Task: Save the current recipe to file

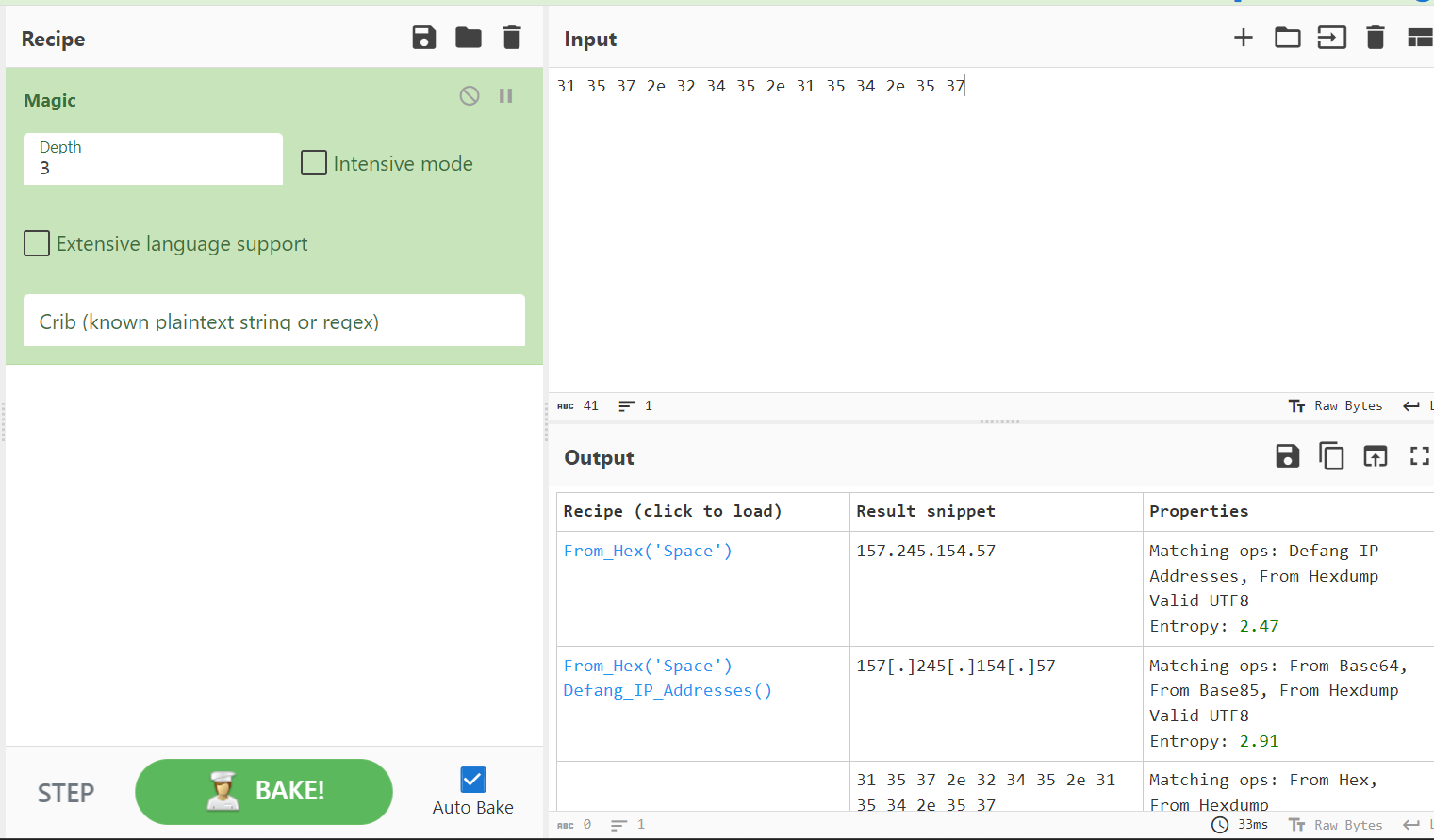Action: coord(423,38)
